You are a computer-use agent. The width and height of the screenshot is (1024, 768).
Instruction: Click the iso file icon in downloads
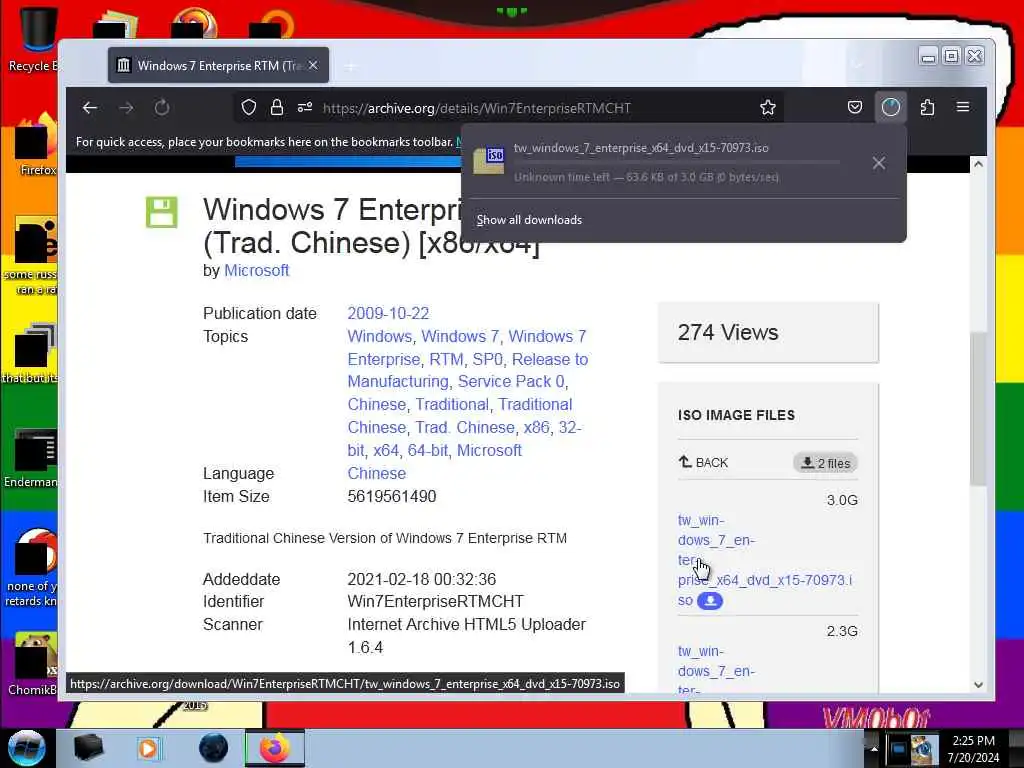[488, 161]
